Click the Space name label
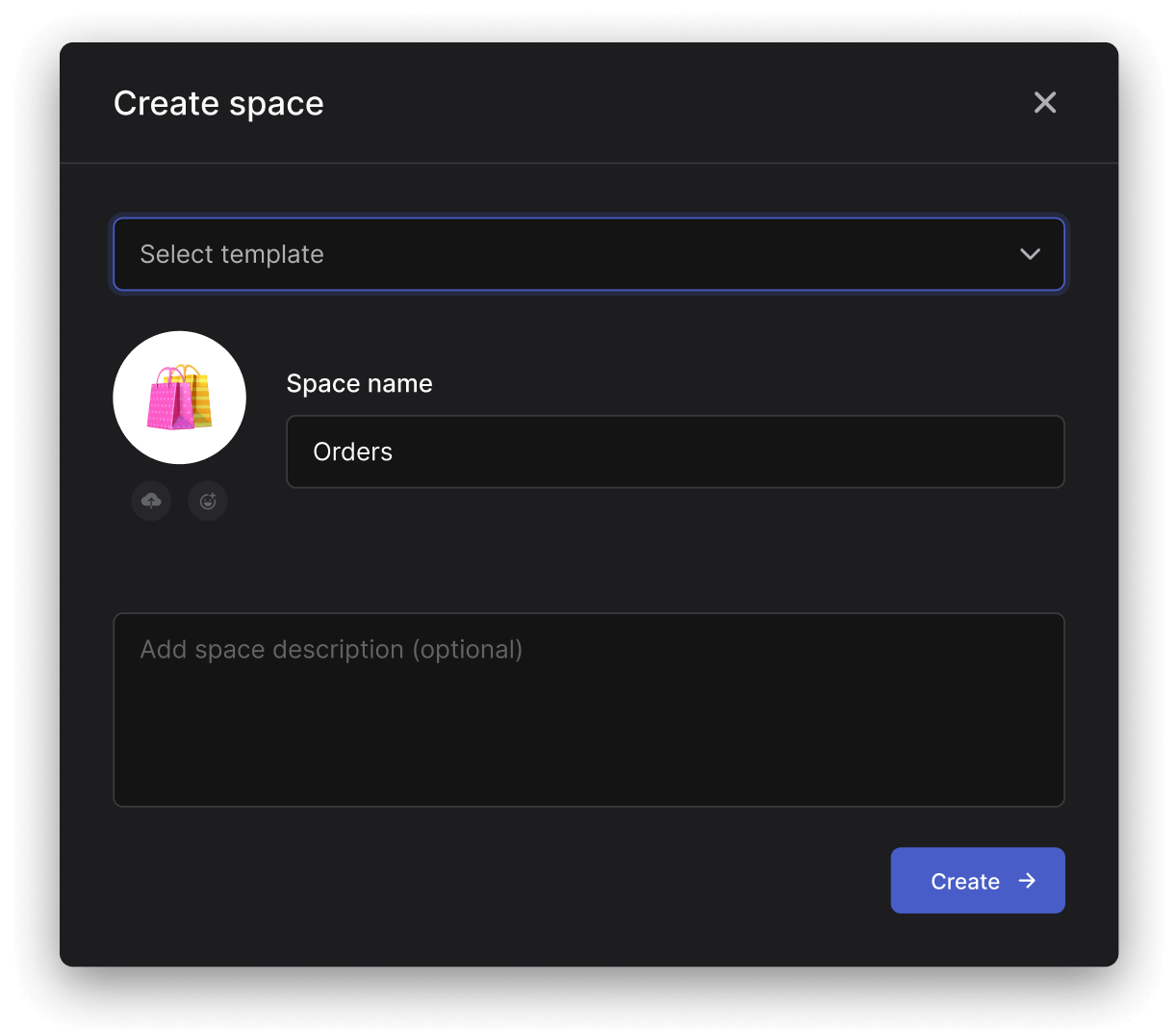Screen dimensions: 1176x1032 [359, 383]
